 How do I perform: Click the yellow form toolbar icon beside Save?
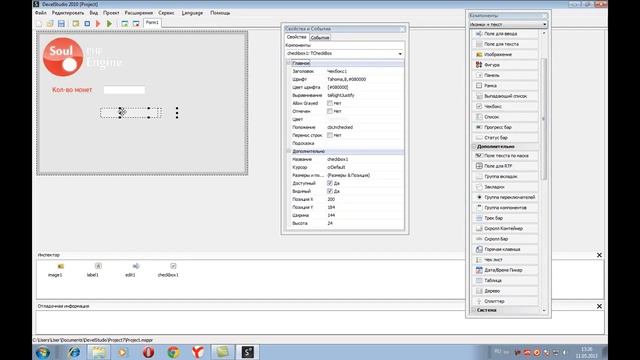point(76,24)
